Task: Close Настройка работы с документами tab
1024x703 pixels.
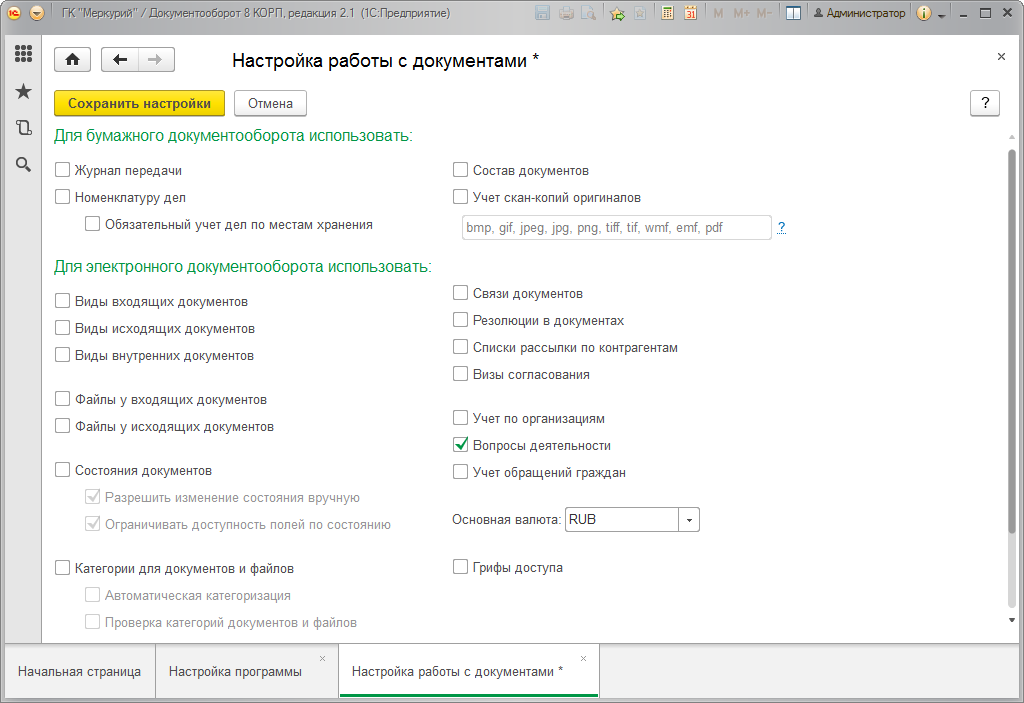Action: (584, 659)
